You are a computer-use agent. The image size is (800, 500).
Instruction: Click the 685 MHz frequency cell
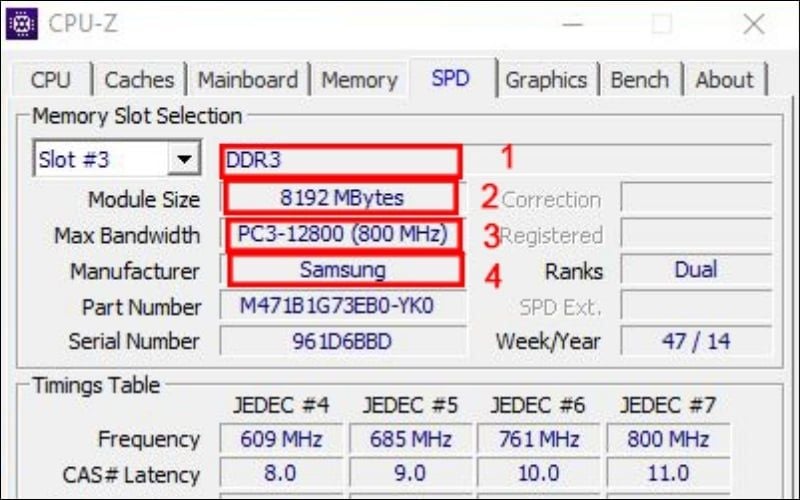pos(411,439)
